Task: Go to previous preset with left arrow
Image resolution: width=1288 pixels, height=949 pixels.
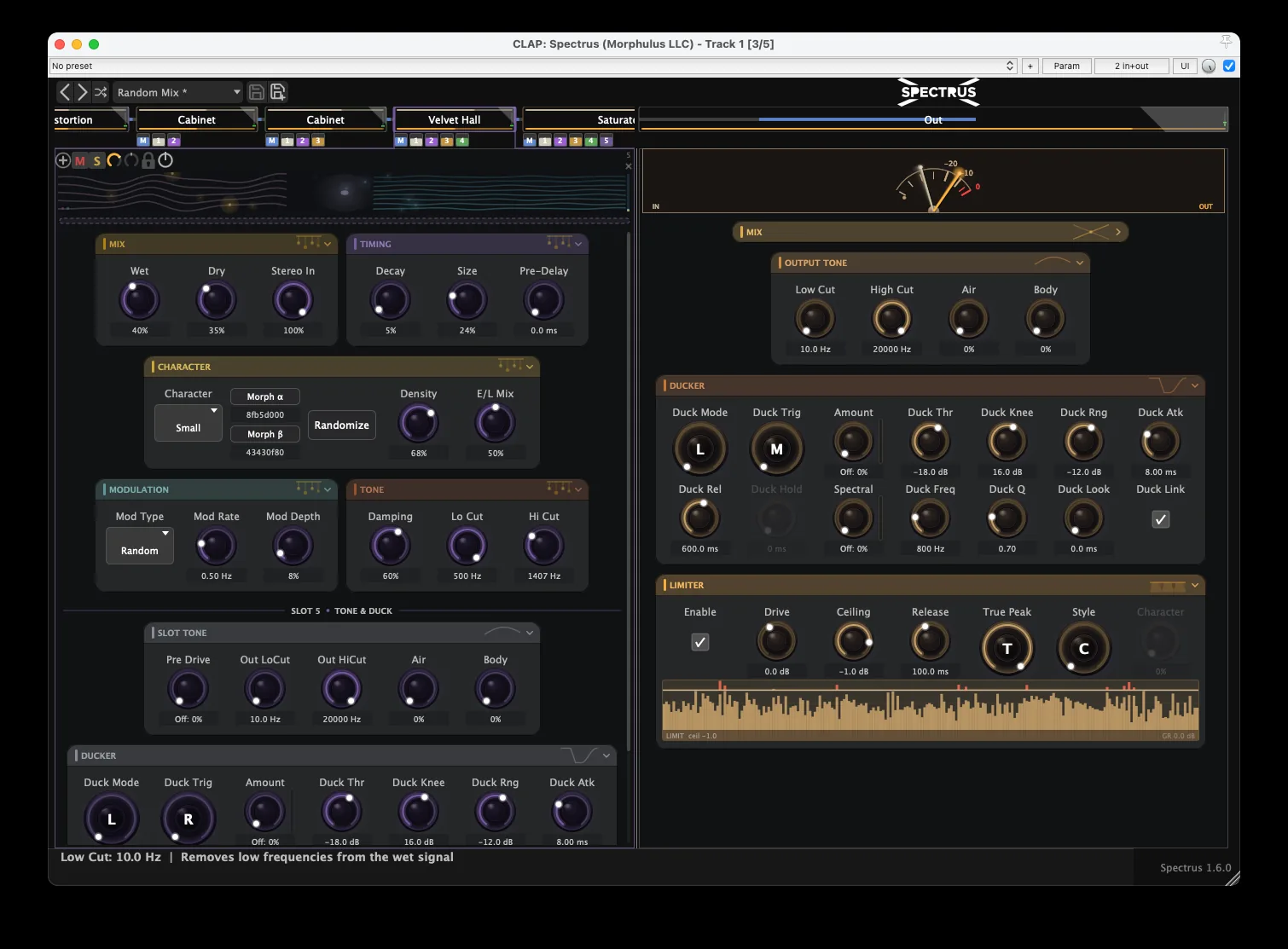Action: click(x=65, y=92)
